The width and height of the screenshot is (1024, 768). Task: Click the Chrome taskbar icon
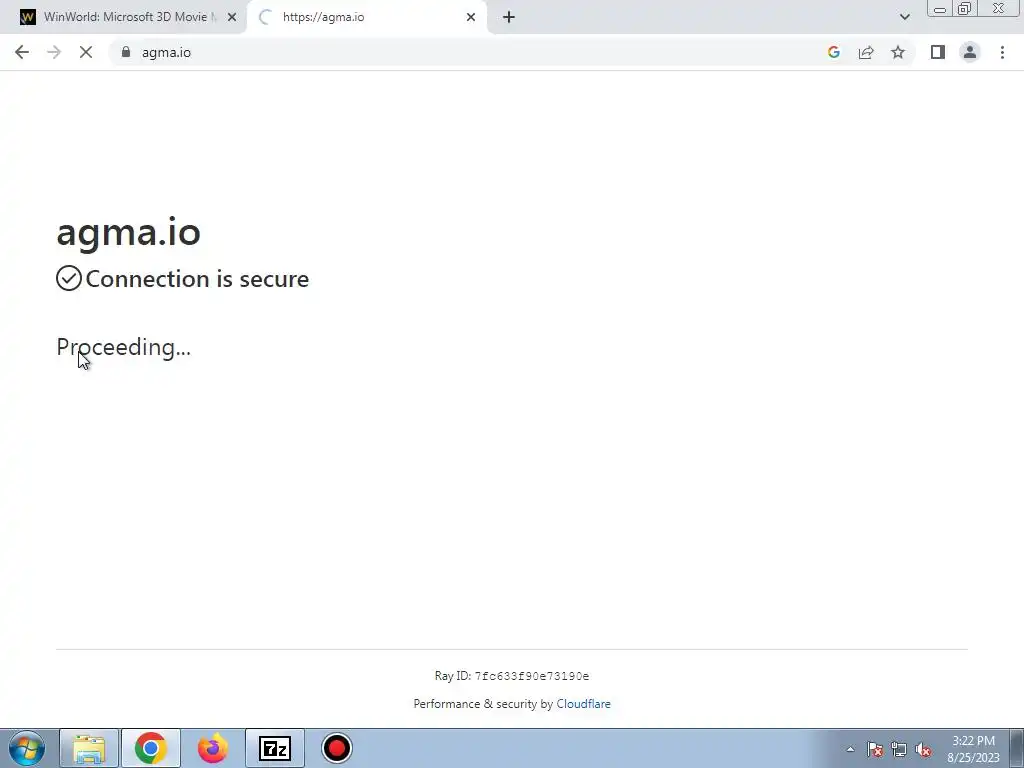pyautogui.click(x=151, y=748)
